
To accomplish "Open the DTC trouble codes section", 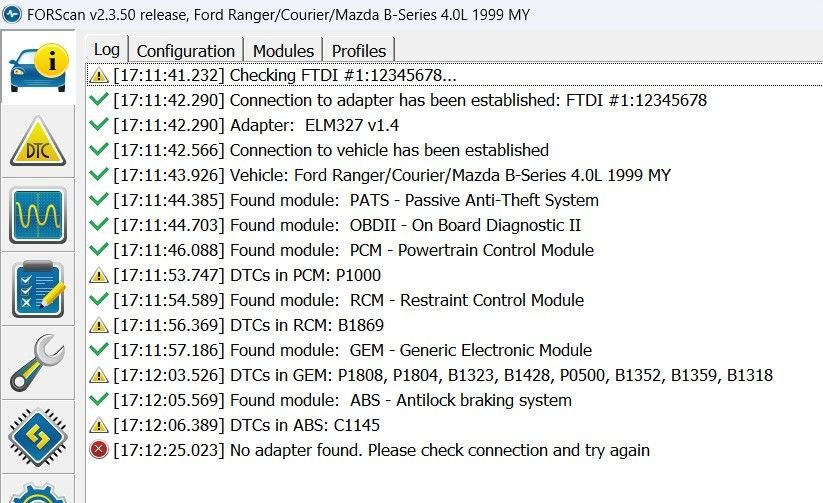I will click(x=38, y=142).
